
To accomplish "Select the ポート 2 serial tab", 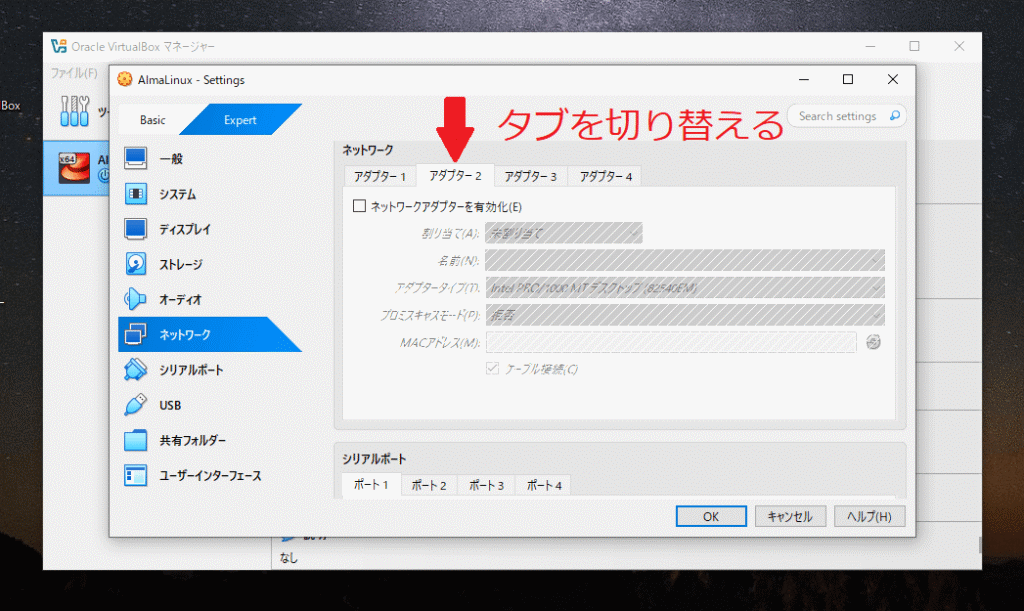I will 428,486.
